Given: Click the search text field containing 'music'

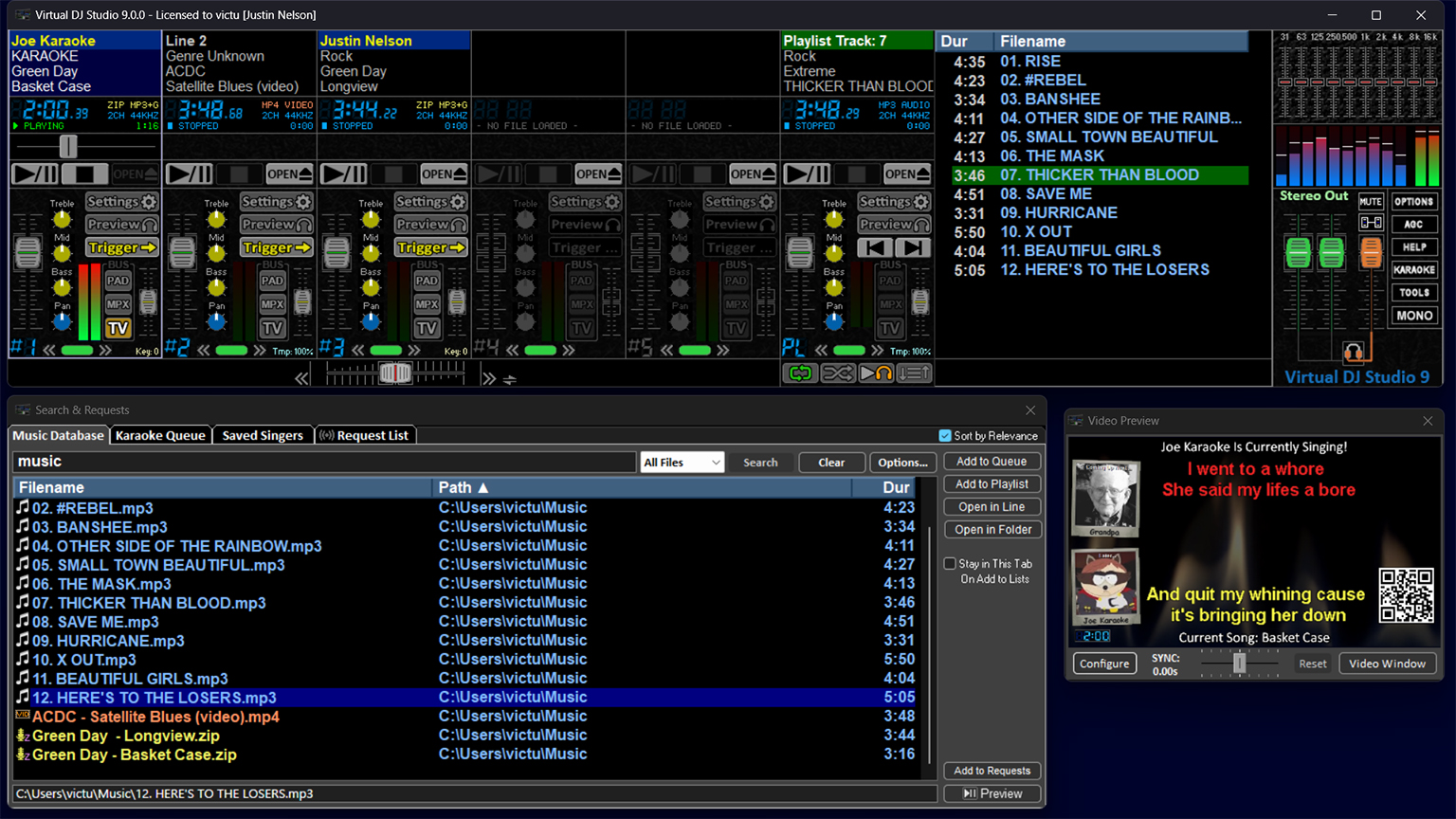Looking at the screenshot, I should click(x=324, y=462).
